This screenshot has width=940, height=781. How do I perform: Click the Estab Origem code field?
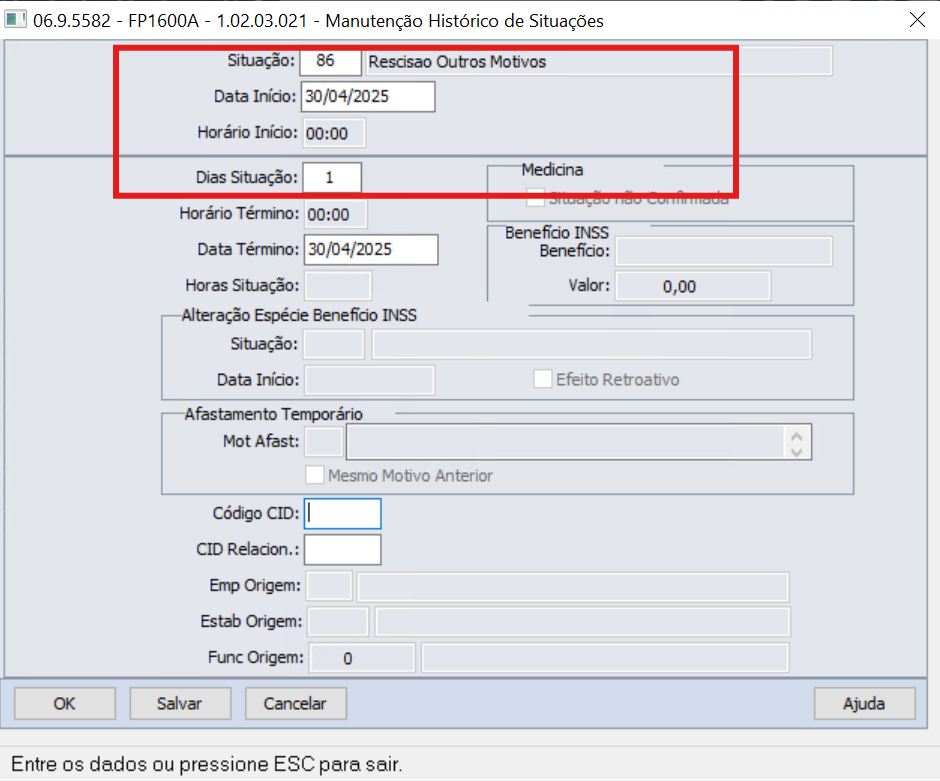(x=338, y=622)
